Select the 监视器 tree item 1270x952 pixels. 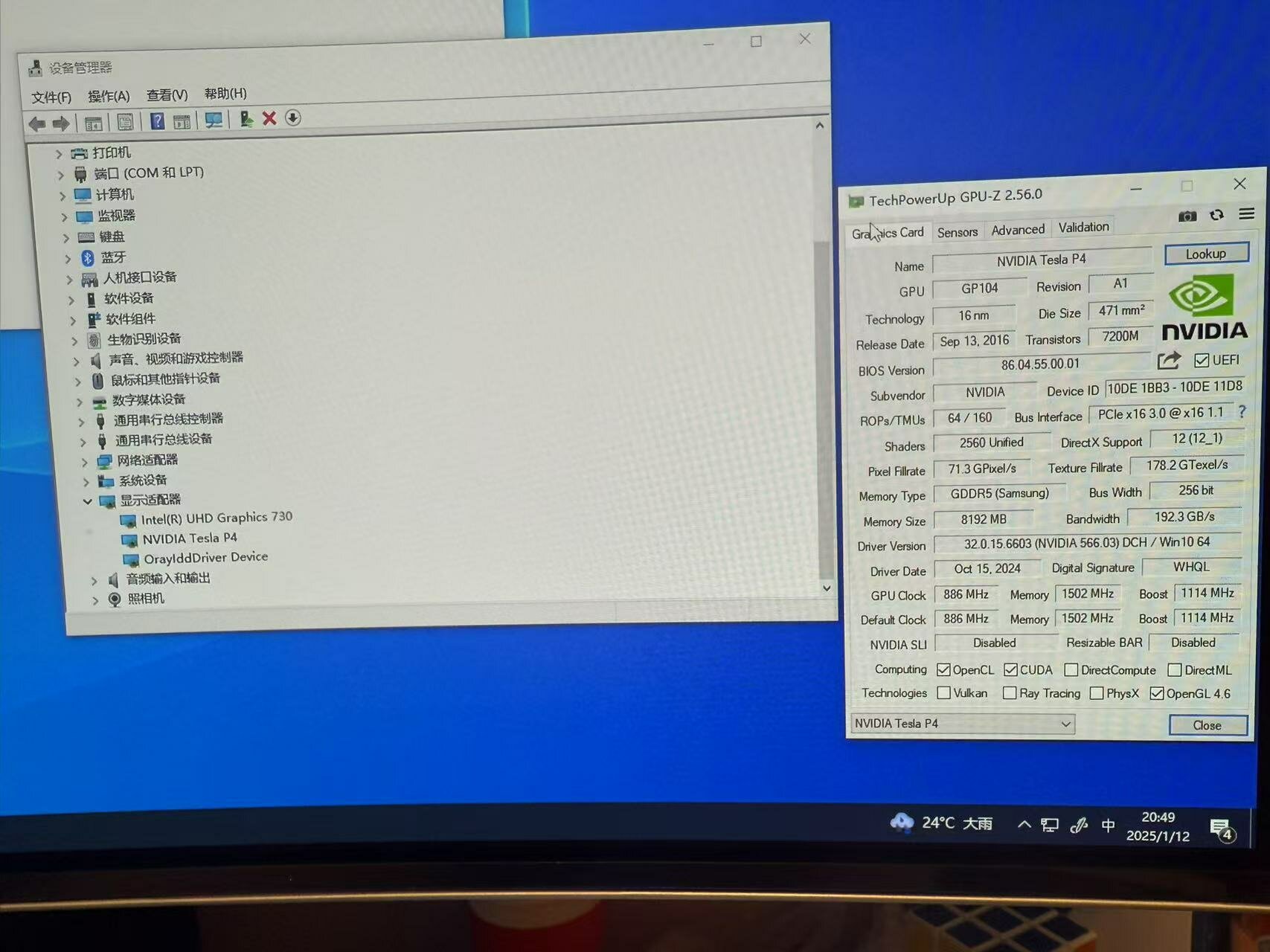116,216
